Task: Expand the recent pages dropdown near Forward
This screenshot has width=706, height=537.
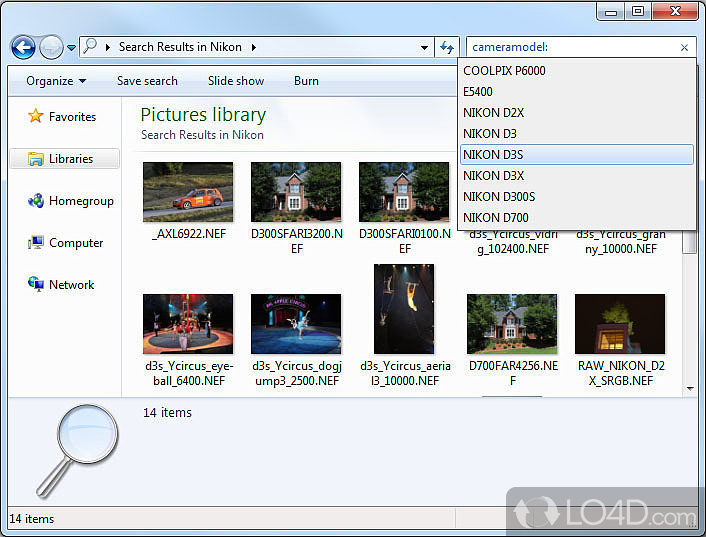Action: [70, 48]
